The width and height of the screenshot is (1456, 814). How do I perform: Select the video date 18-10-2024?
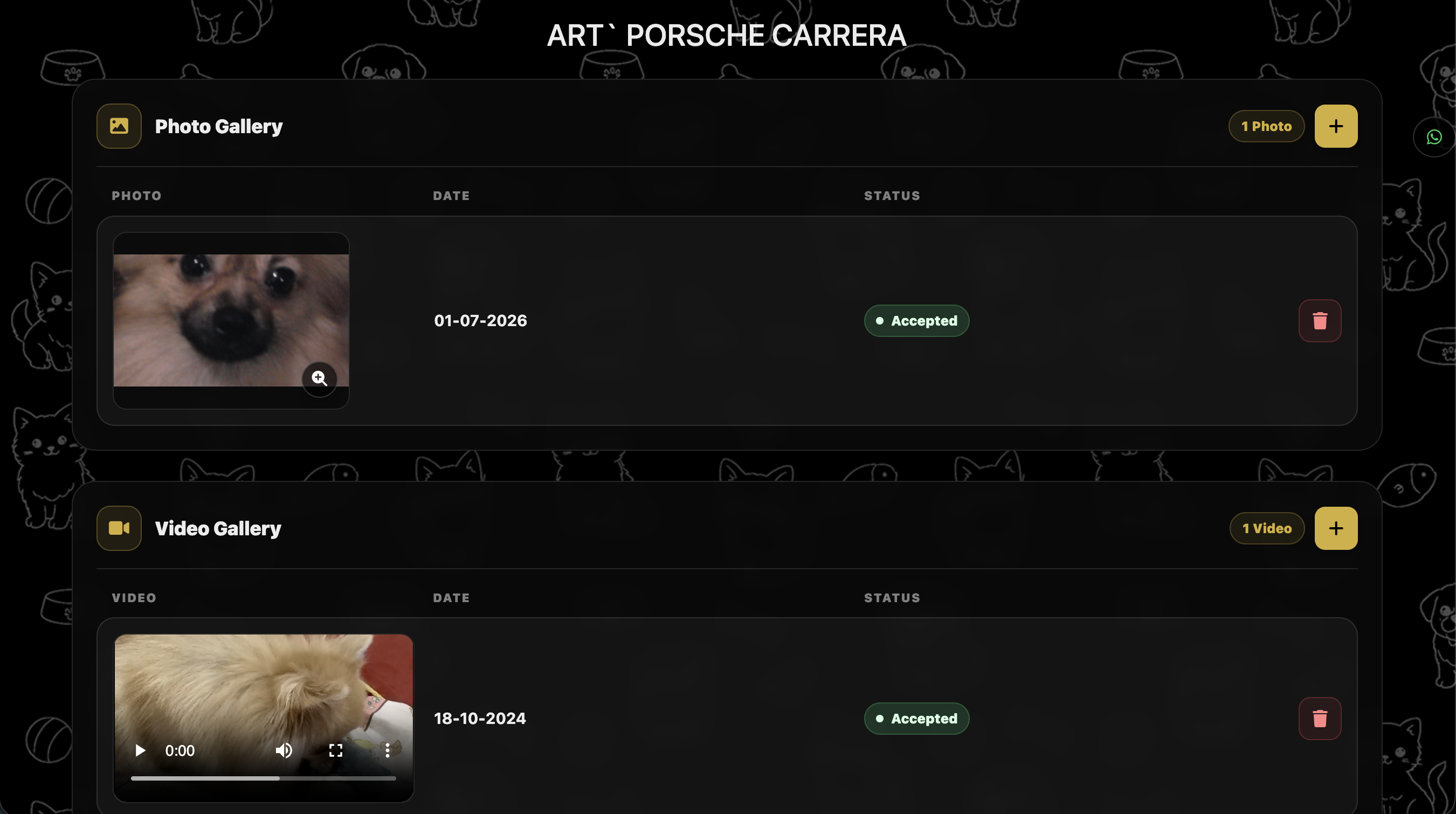480,719
